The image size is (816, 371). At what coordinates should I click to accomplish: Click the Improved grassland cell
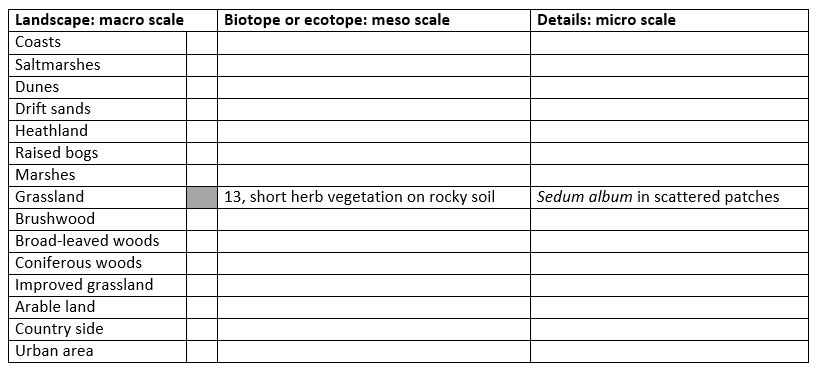[97, 285]
